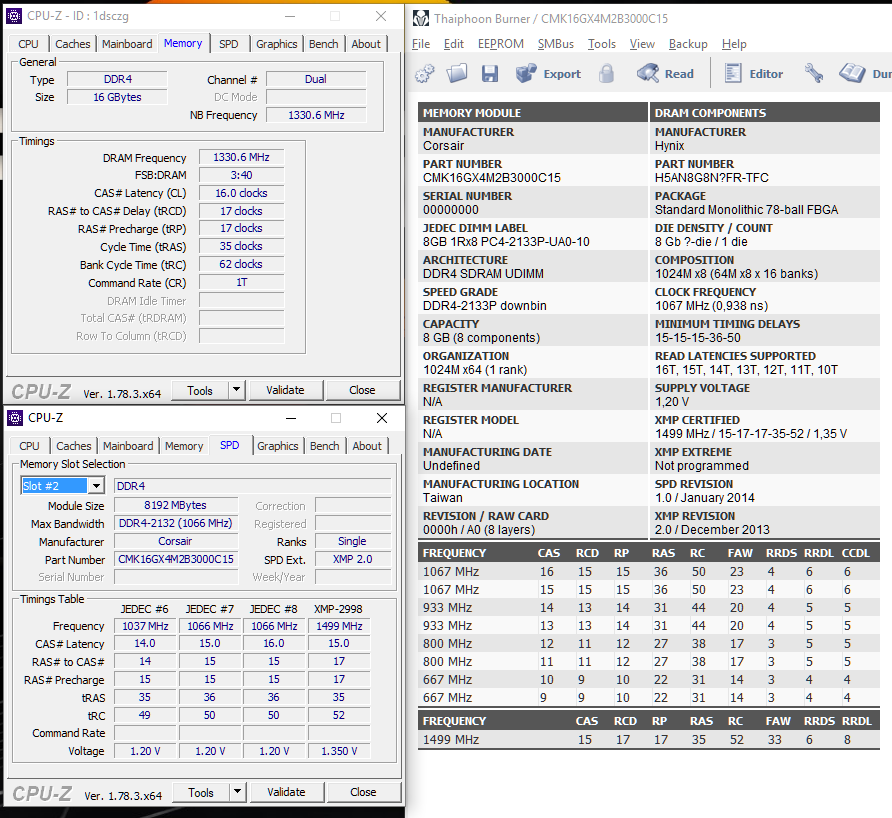This screenshot has width=892, height=818.
Task: Switch to About tab in upper CPU-Z window
Action: pyautogui.click(x=366, y=44)
